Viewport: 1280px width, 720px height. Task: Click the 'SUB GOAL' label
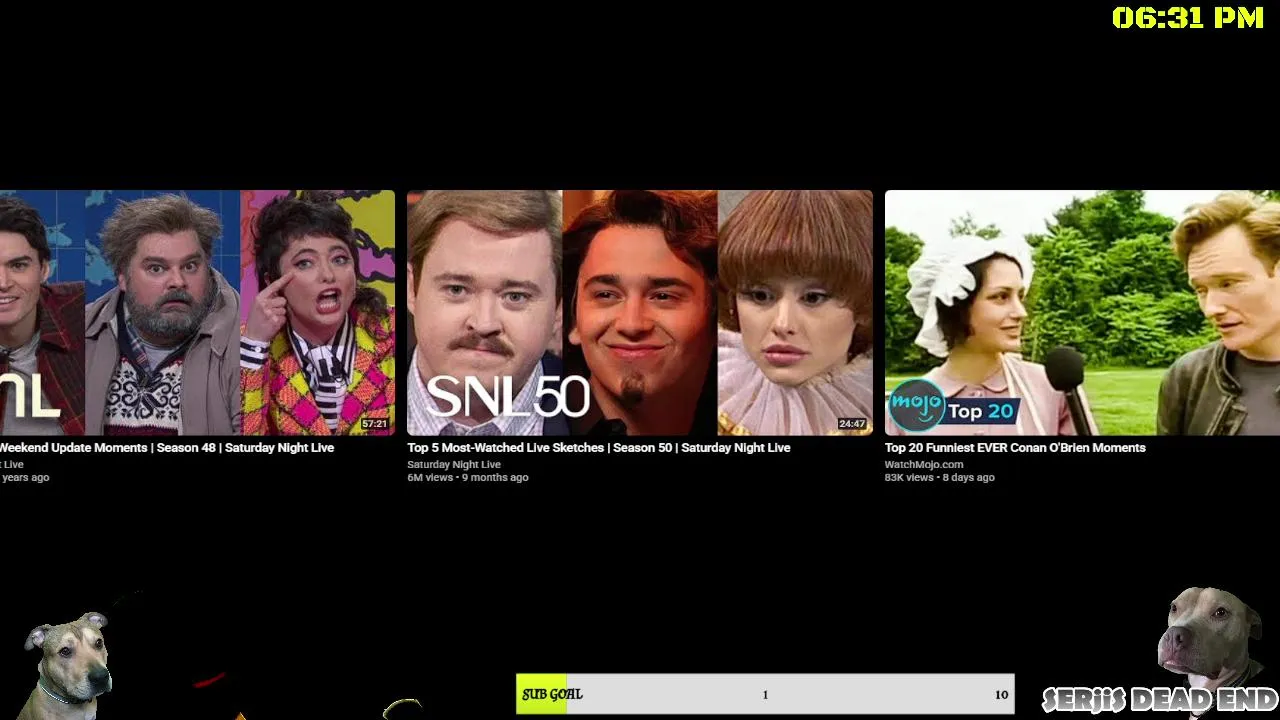click(552, 694)
